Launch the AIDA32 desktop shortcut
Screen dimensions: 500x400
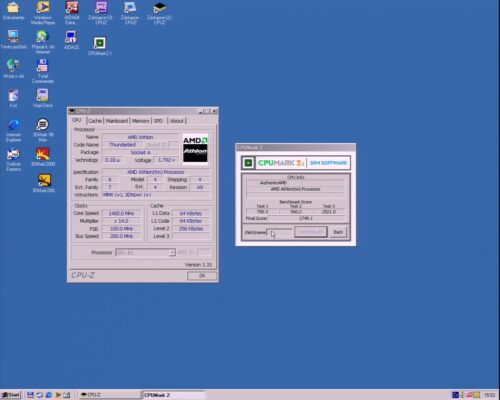click(x=71, y=40)
